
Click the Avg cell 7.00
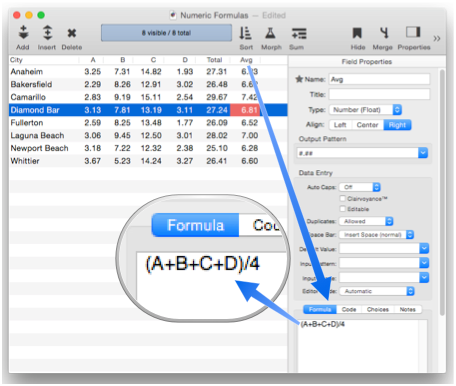click(250, 136)
